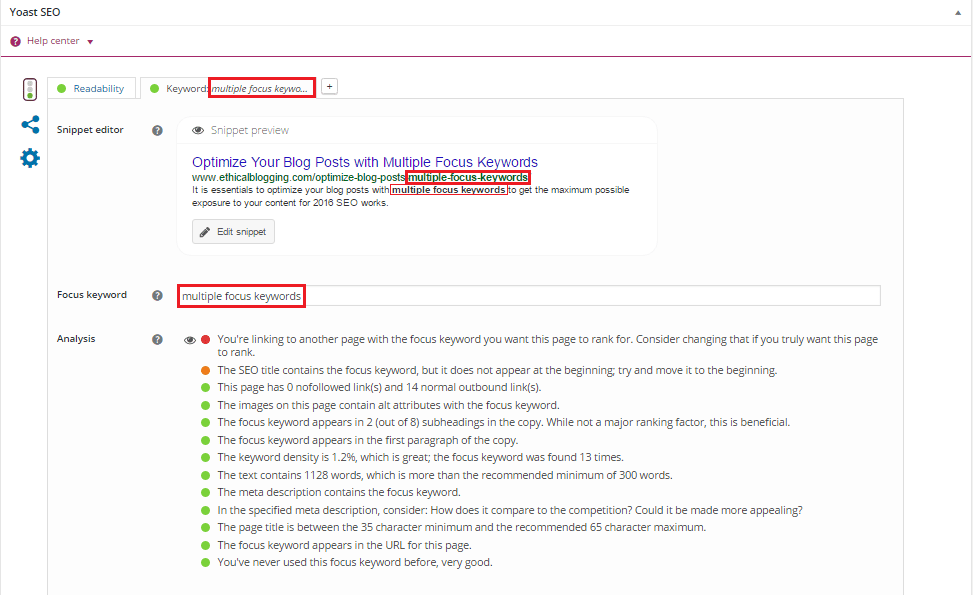Toggle the marks-in-text eye in Analysis
This screenshot has height=595, width=973.
click(x=189, y=339)
